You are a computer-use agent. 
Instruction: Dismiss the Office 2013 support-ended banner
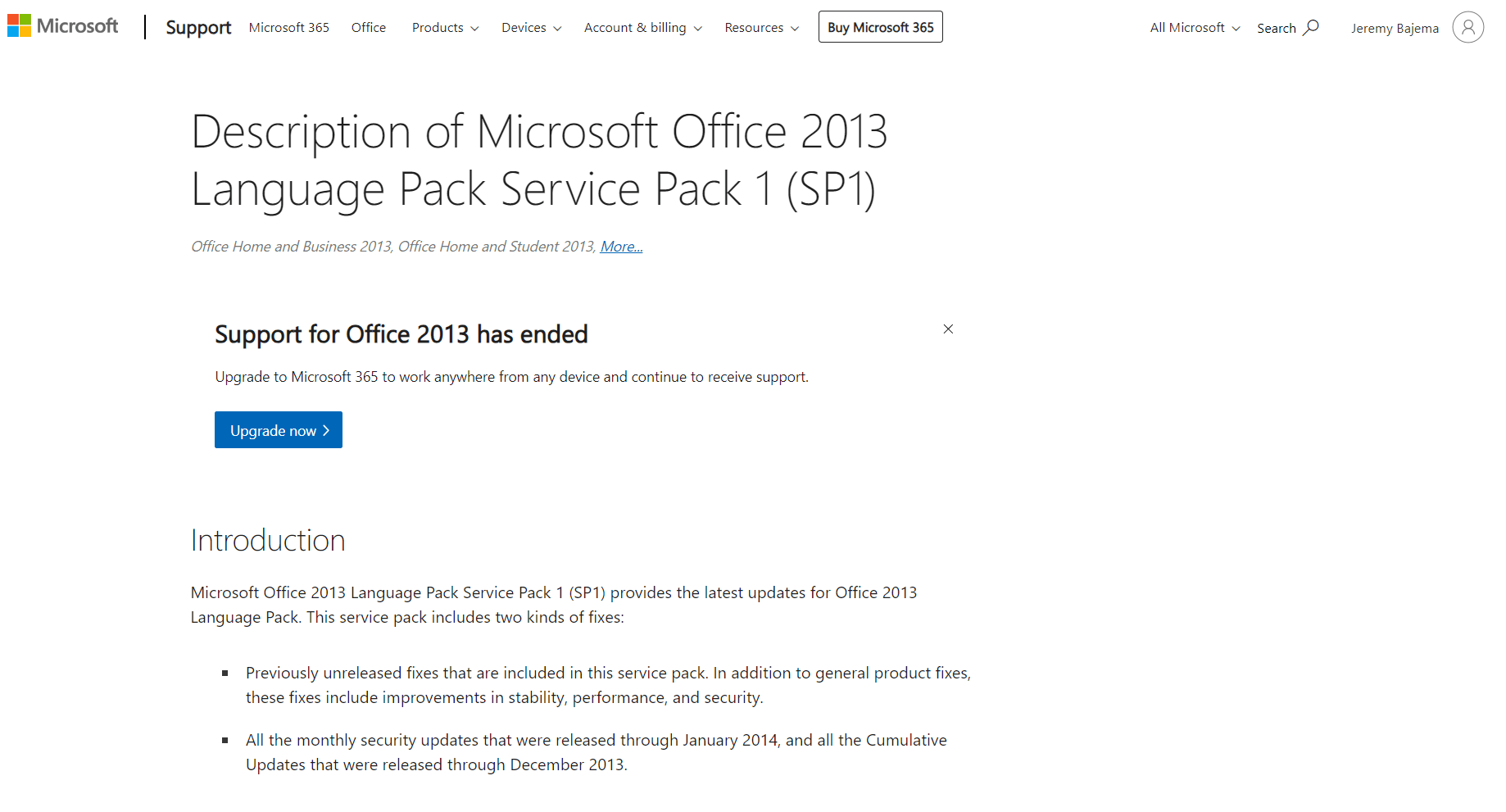click(948, 329)
